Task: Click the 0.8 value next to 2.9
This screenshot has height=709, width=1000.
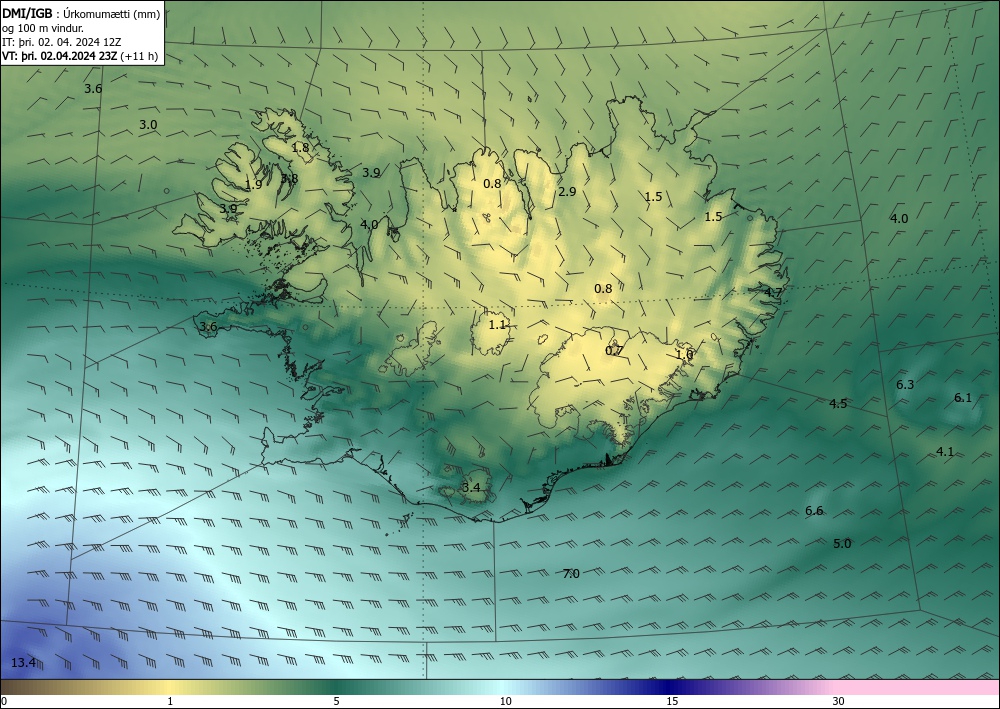Action: [492, 184]
